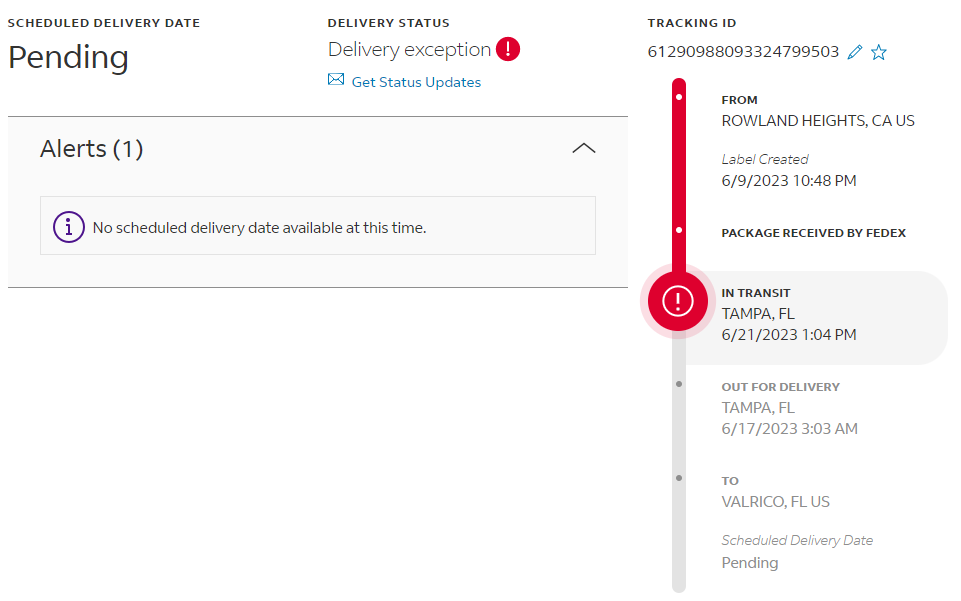Click the no scheduled delivery date alert message
Screen dimensions: 961x601
(x=259, y=227)
